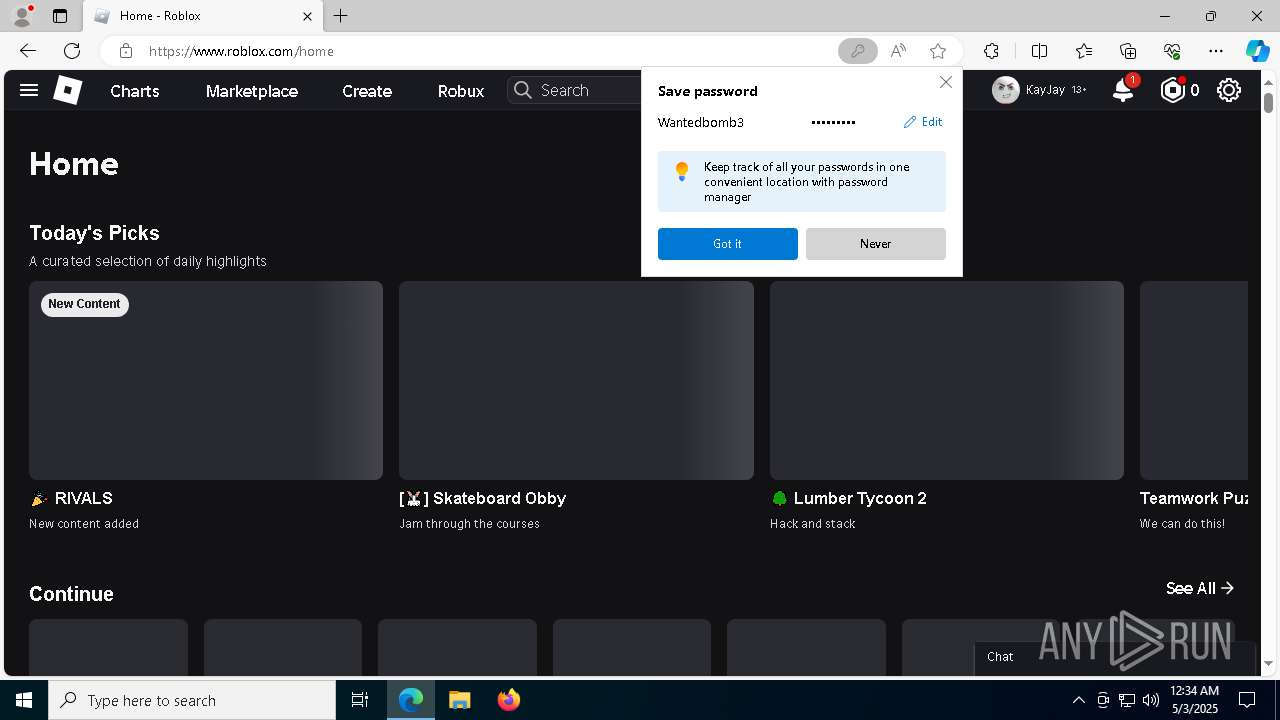Click the page vertical scrollbar thumb

point(1268,102)
